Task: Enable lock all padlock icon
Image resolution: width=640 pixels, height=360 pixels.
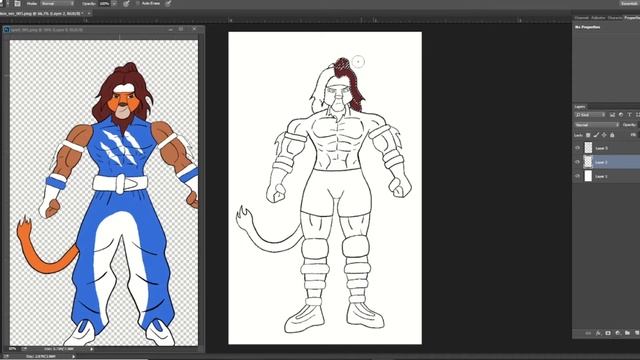Action: (x=612, y=135)
